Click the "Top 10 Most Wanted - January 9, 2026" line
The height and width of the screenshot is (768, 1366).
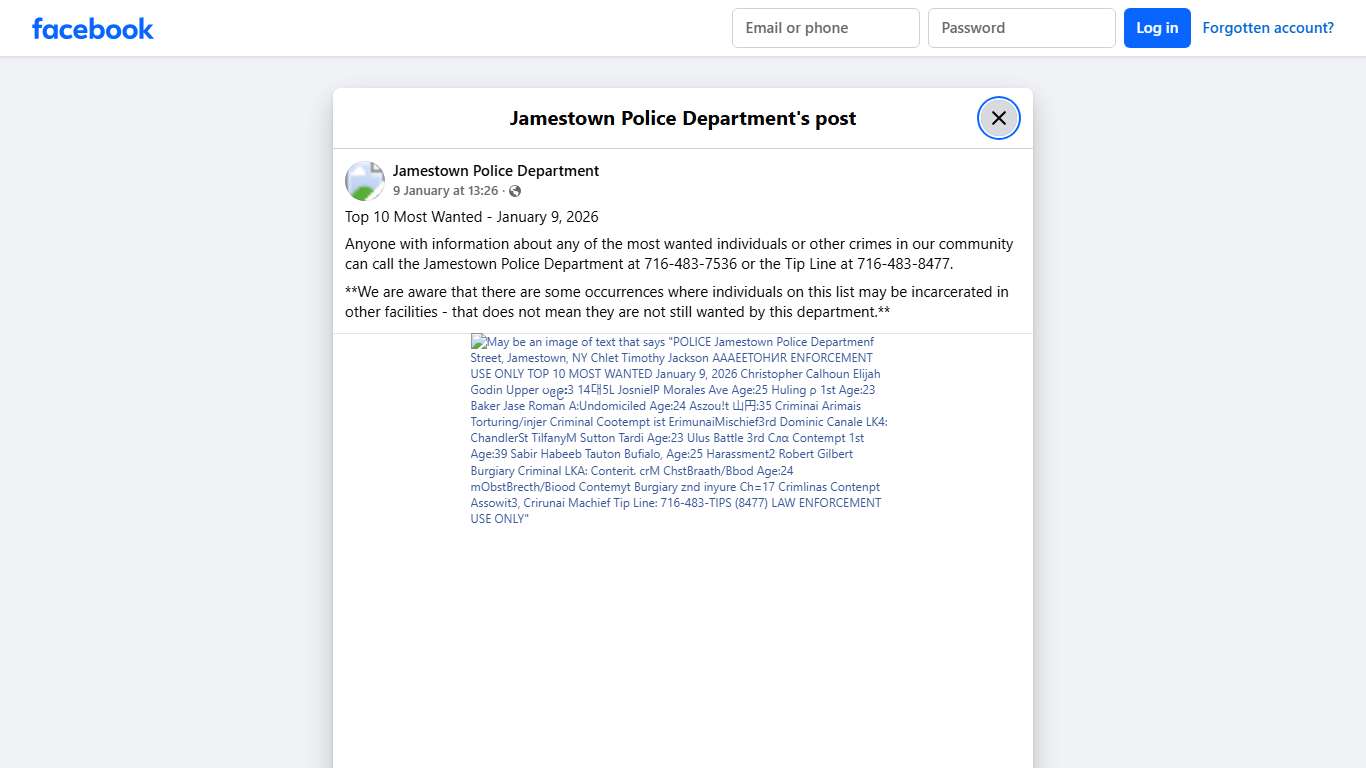[471, 217]
